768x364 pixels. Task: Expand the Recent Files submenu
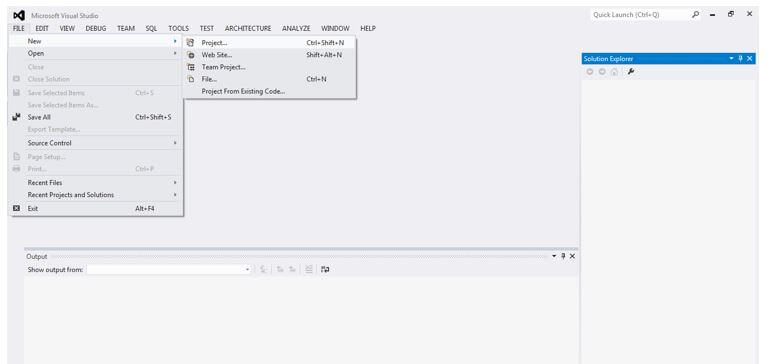pos(175,182)
